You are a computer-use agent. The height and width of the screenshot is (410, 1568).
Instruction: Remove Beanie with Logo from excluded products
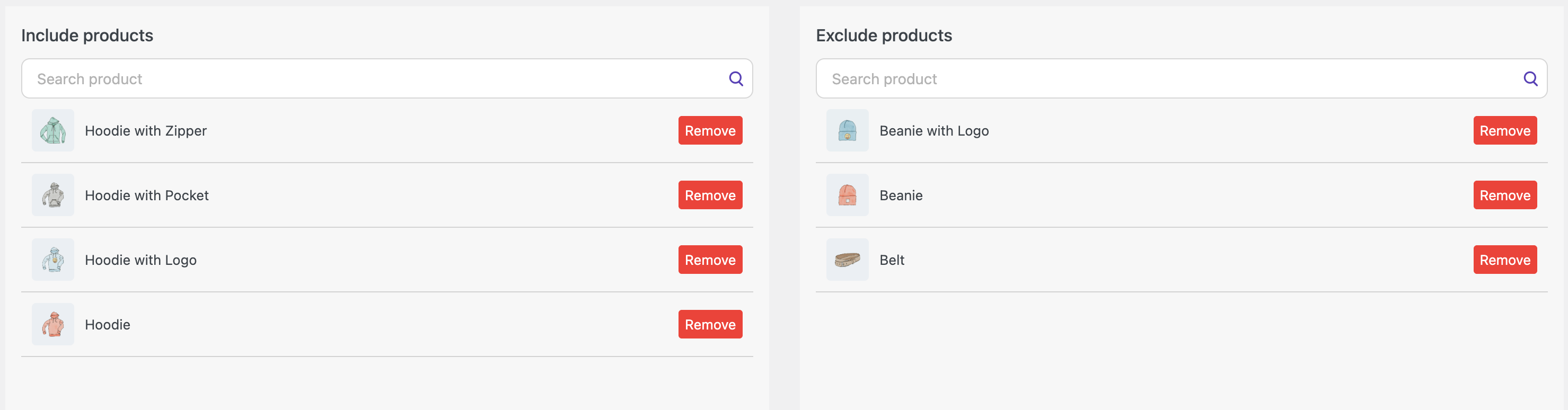pyautogui.click(x=1505, y=130)
